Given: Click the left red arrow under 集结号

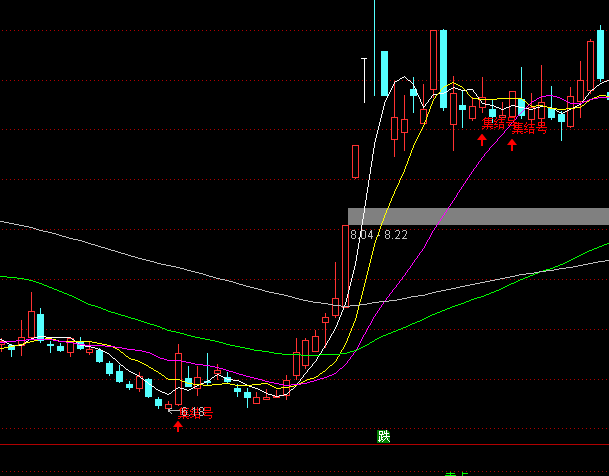Looking at the screenshot, I should (x=481, y=139).
